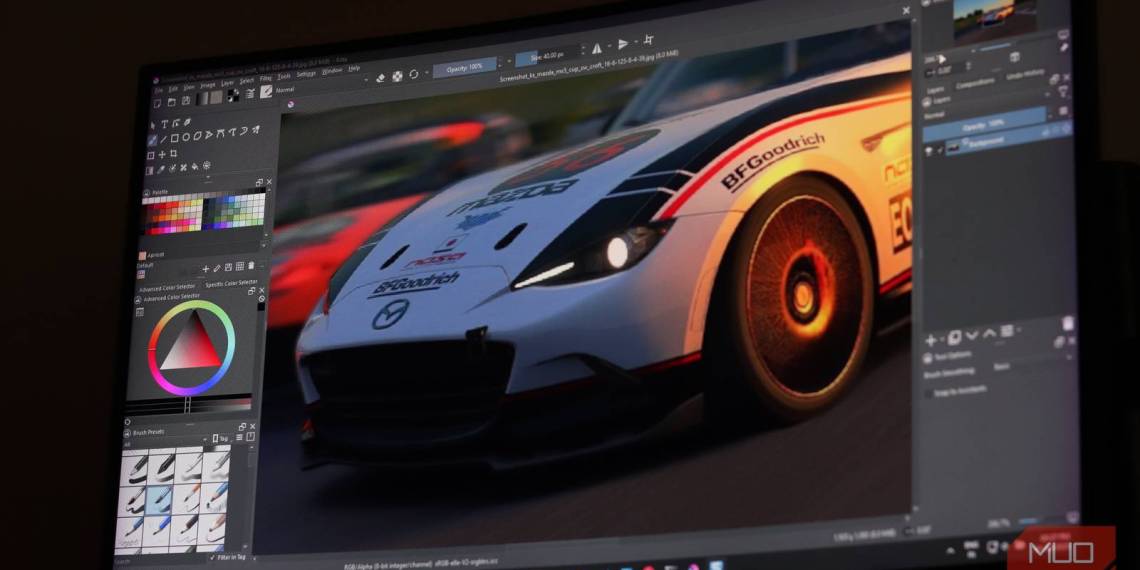Open an existing document from toolbar
This screenshot has height=570, width=1140.
172,102
